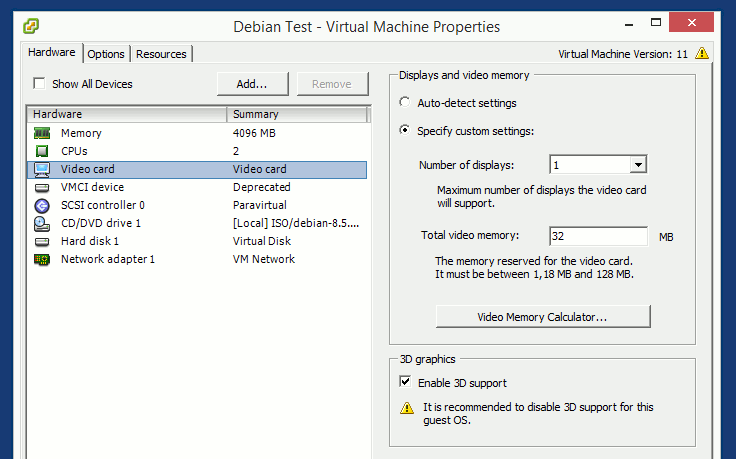Click the disabled Remove button

coord(332,84)
